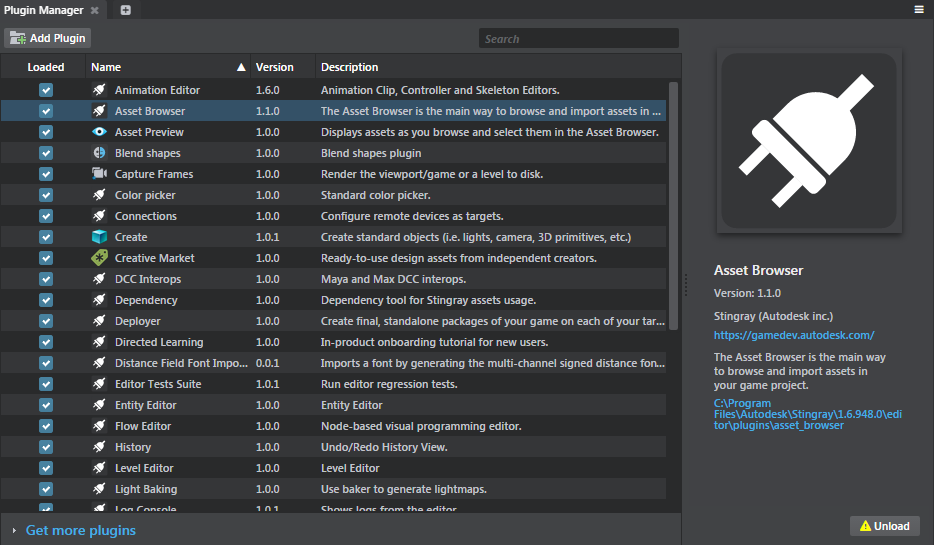934x545 pixels.
Task: Add a new tab with plus icon
Action: click(125, 10)
